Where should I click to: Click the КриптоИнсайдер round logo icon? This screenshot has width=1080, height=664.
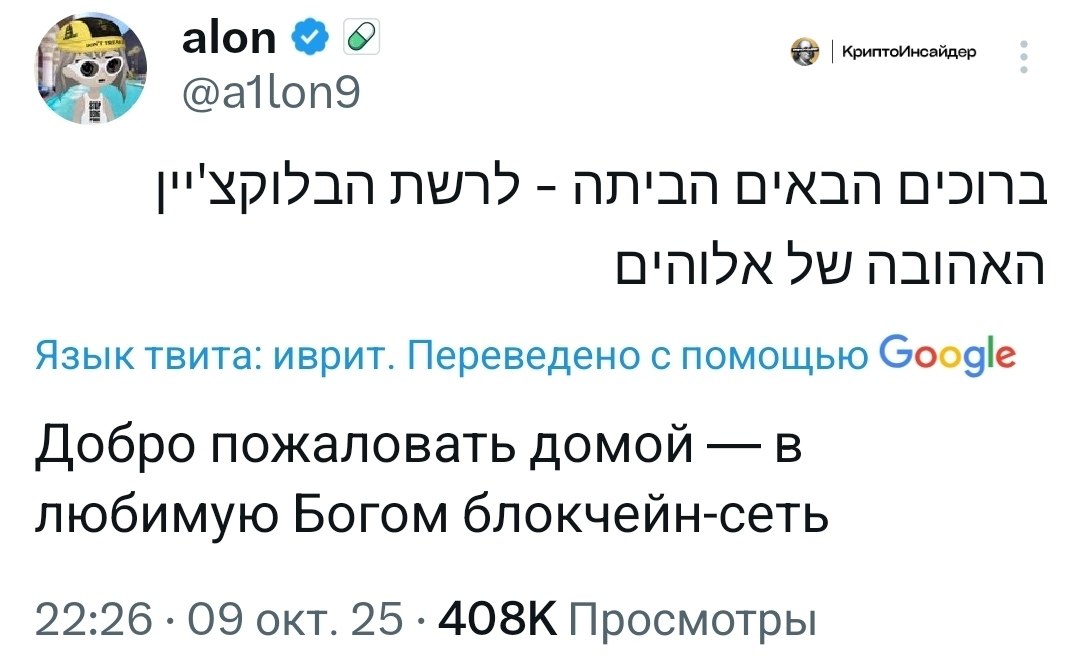tap(804, 52)
